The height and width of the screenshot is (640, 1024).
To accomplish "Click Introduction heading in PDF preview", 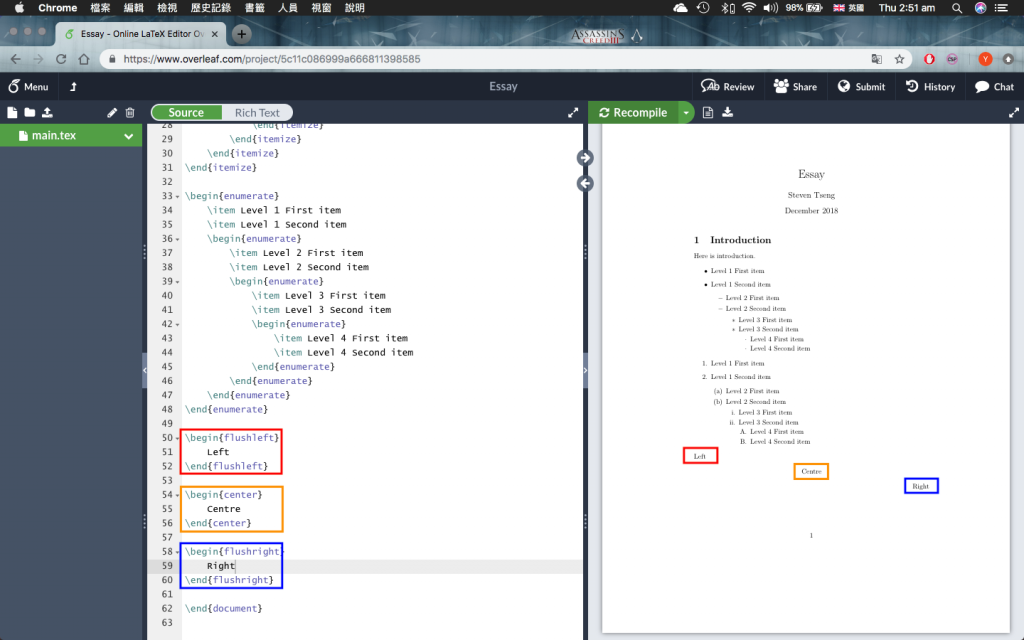I will click(741, 240).
